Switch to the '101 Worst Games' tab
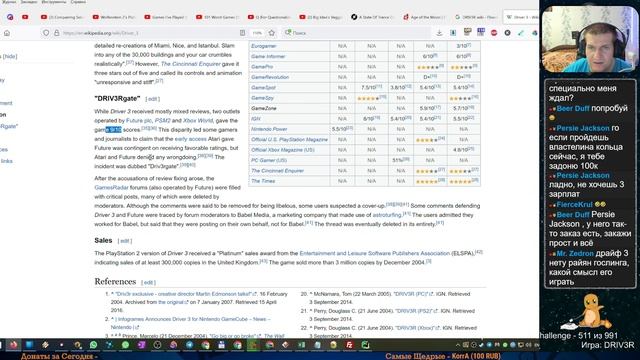640x360 pixels. (217, 17)
